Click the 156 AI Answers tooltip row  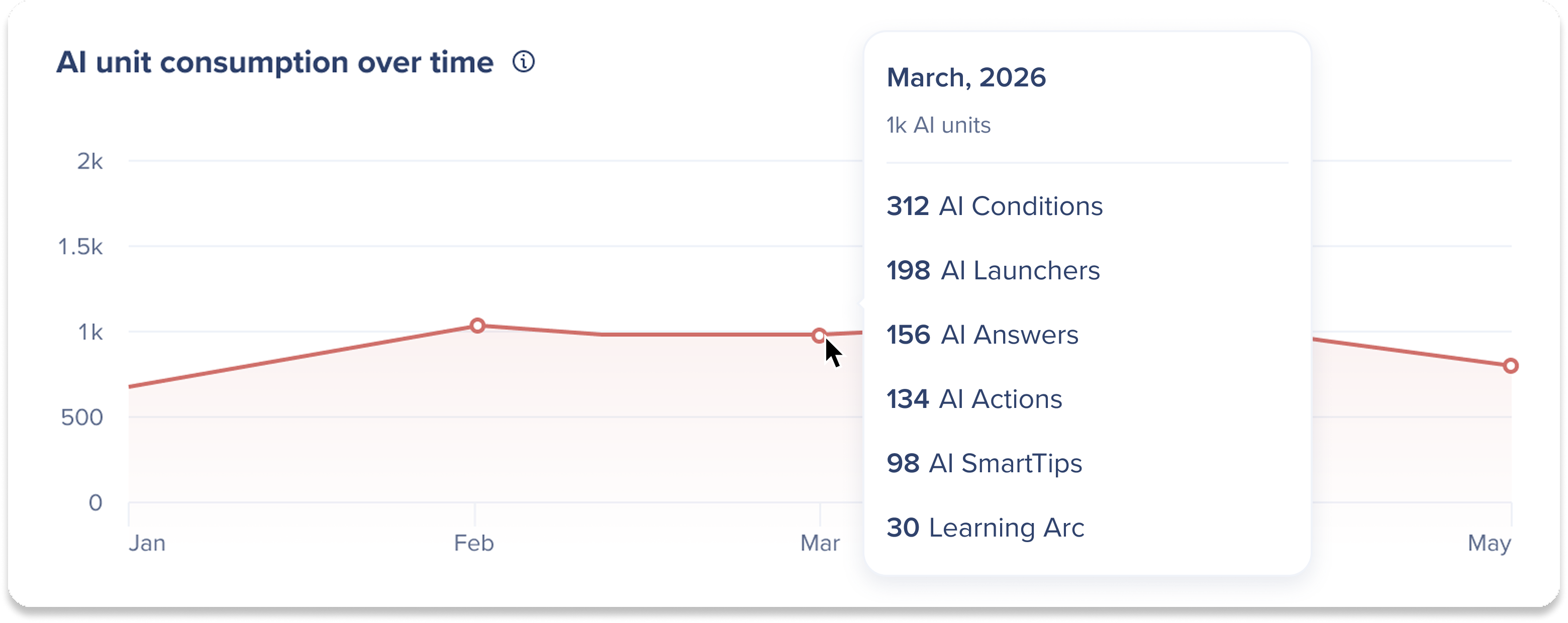point(983,335)
